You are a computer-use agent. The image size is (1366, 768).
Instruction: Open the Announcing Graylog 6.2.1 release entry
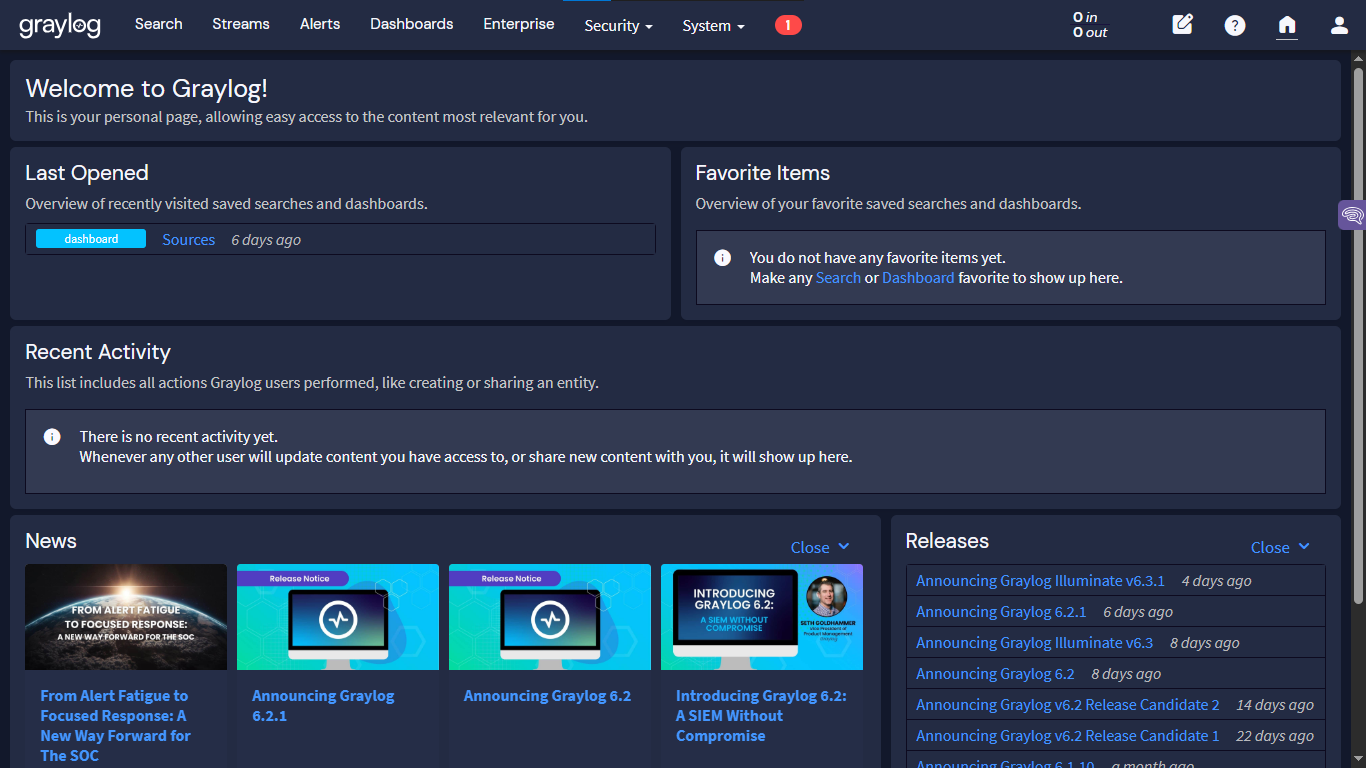click(1001, 612)
